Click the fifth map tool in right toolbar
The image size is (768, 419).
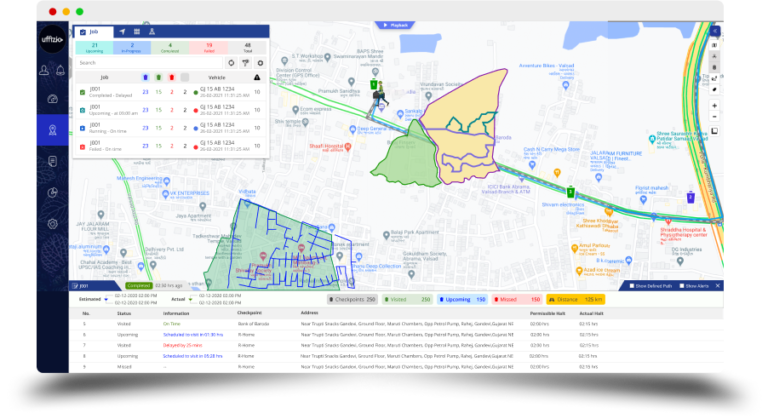tap(715, 90)
